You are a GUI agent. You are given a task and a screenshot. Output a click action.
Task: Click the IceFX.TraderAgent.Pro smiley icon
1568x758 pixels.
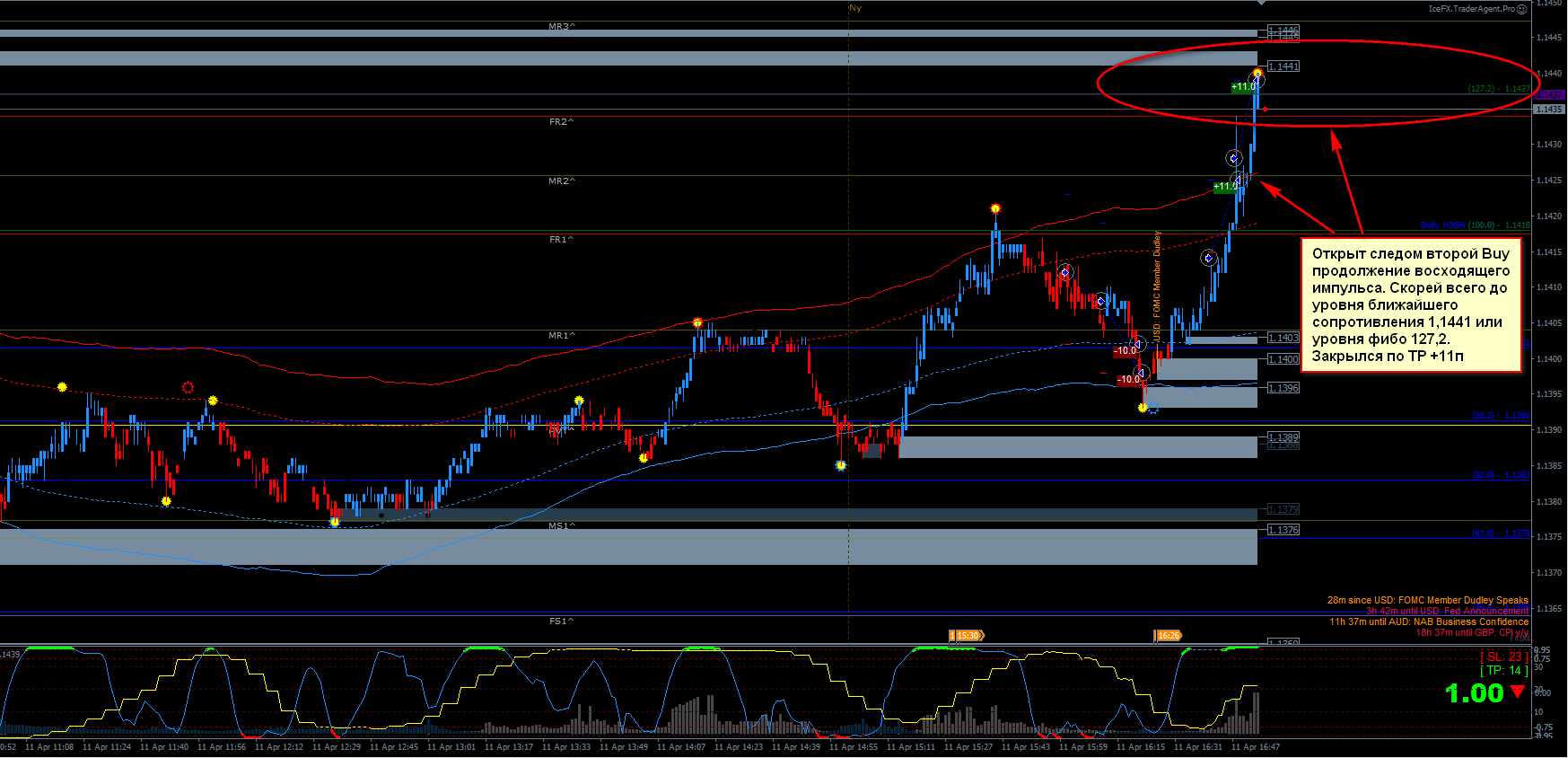click(1522, 9)
